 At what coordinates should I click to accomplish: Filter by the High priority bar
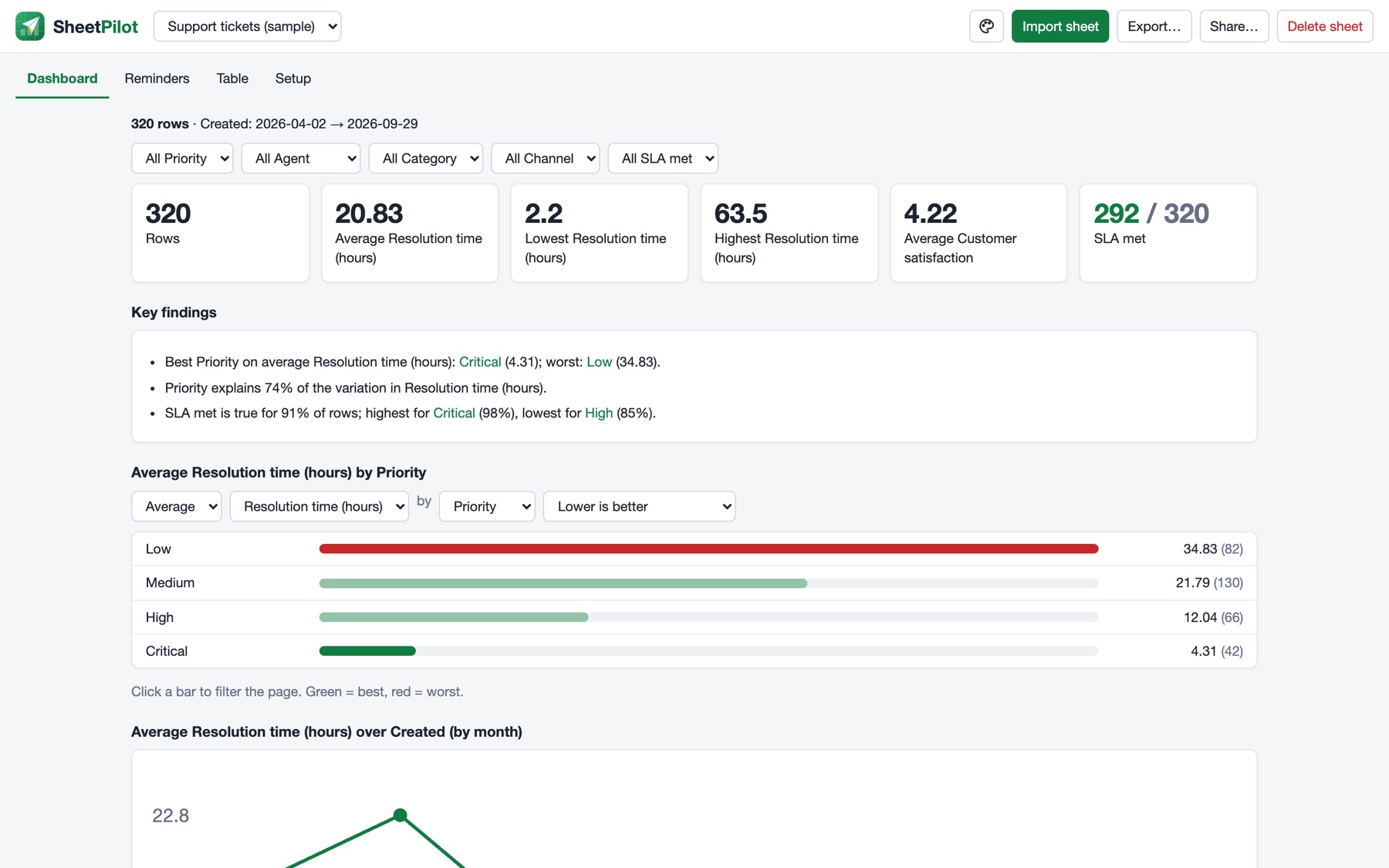pos(454,617)
